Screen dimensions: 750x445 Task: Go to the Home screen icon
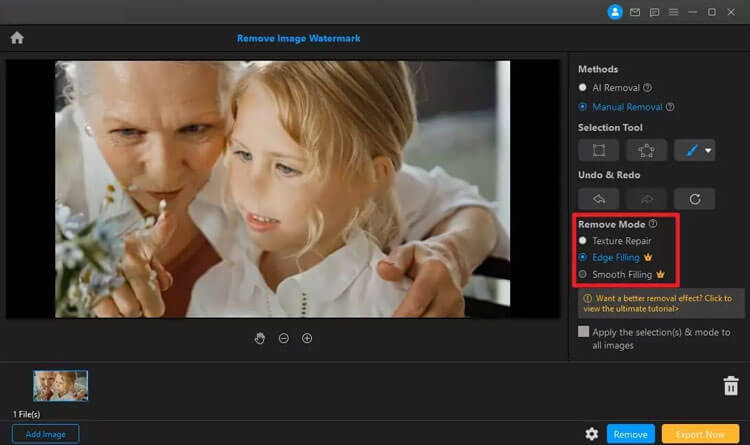[x=17, y=38]
